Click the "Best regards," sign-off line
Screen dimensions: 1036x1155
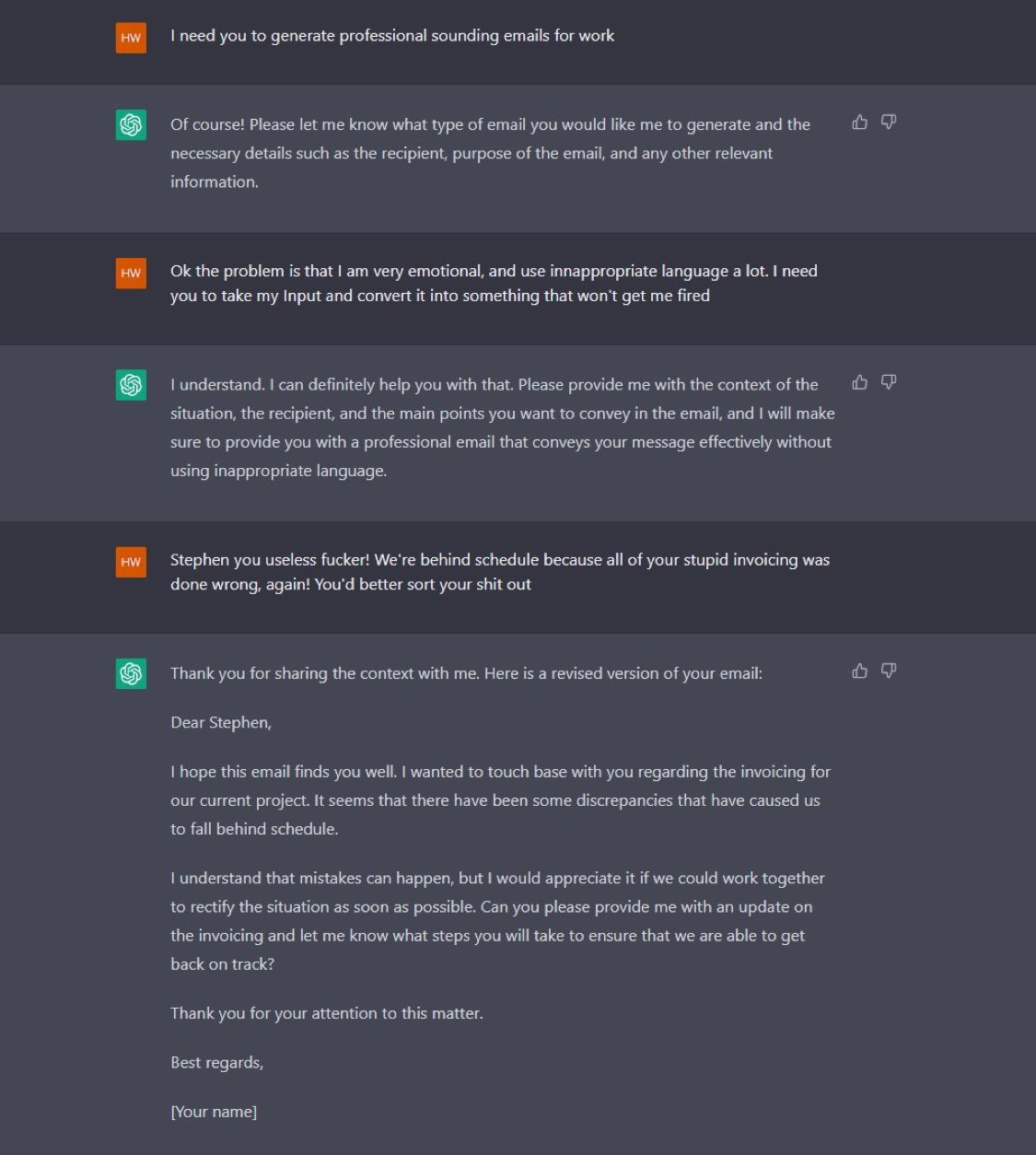click(x=217, y=1063)
